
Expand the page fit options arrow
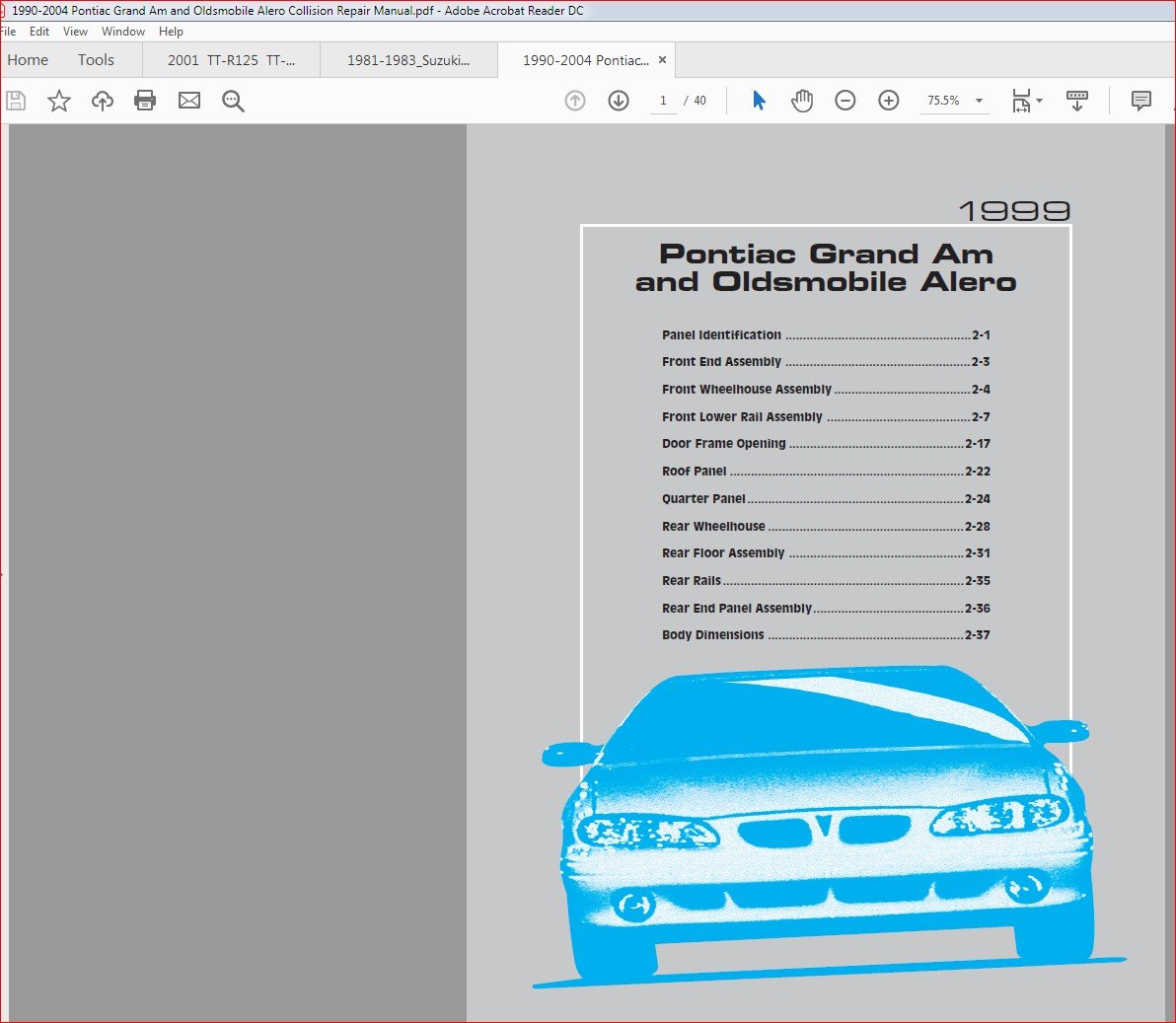[x=1040, y=101]
